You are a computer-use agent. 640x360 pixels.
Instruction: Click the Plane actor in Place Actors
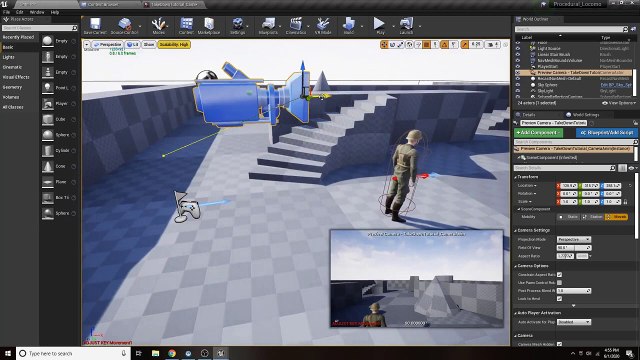tap(59, 182)
